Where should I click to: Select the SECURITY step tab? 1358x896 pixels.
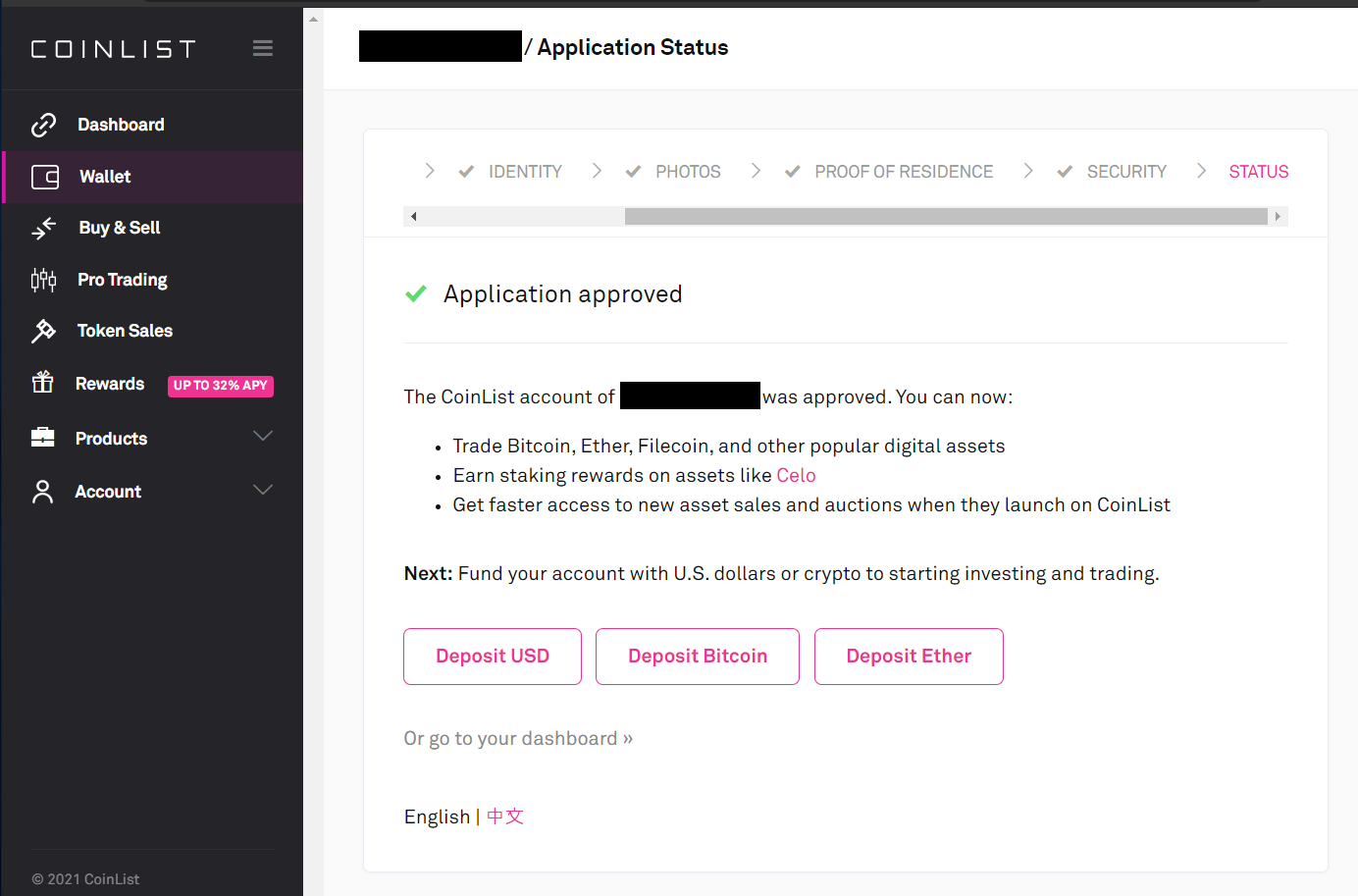point(1126,172)
